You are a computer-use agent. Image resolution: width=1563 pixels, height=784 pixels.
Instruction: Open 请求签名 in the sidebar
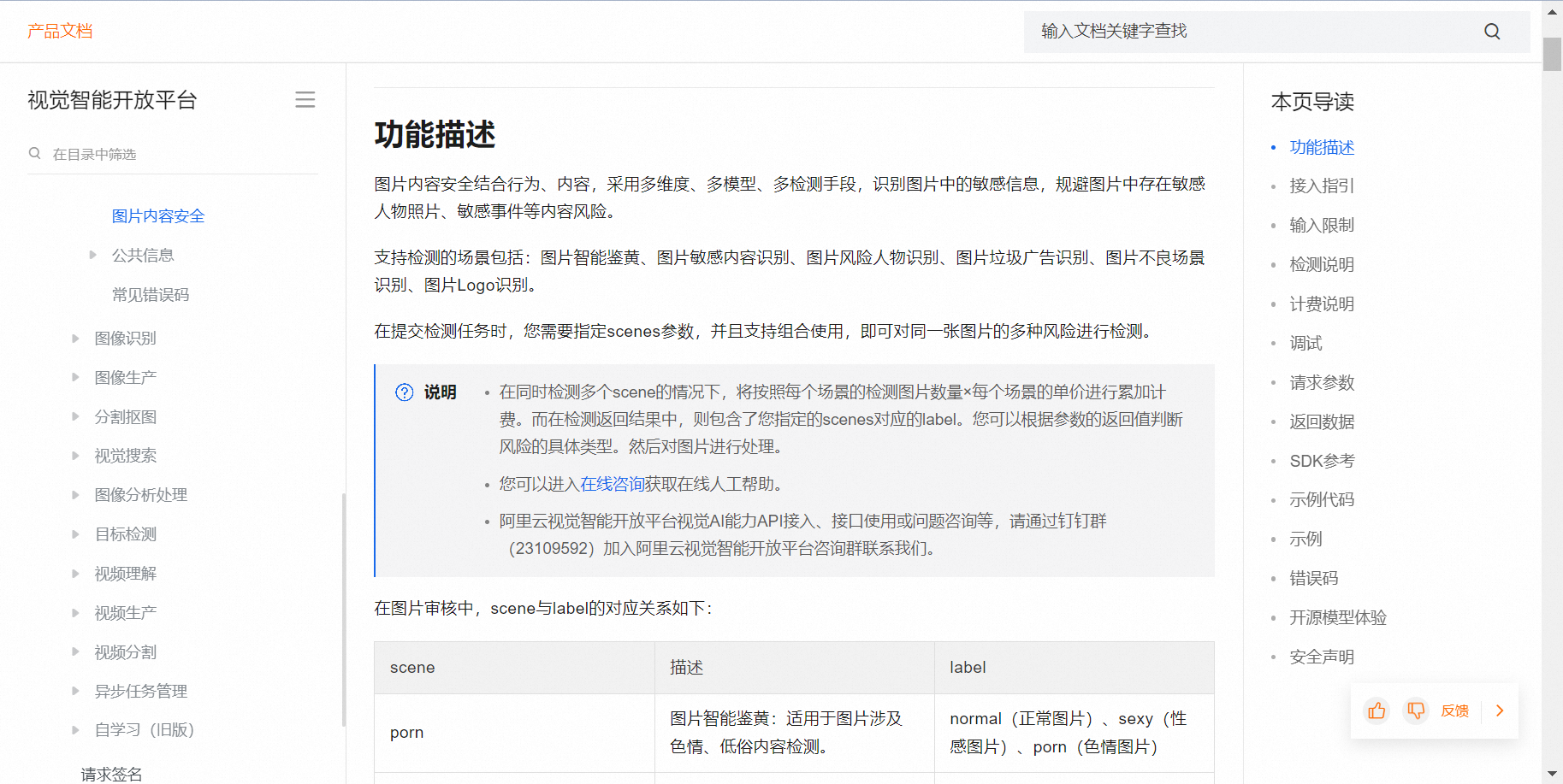coord(112,774)
